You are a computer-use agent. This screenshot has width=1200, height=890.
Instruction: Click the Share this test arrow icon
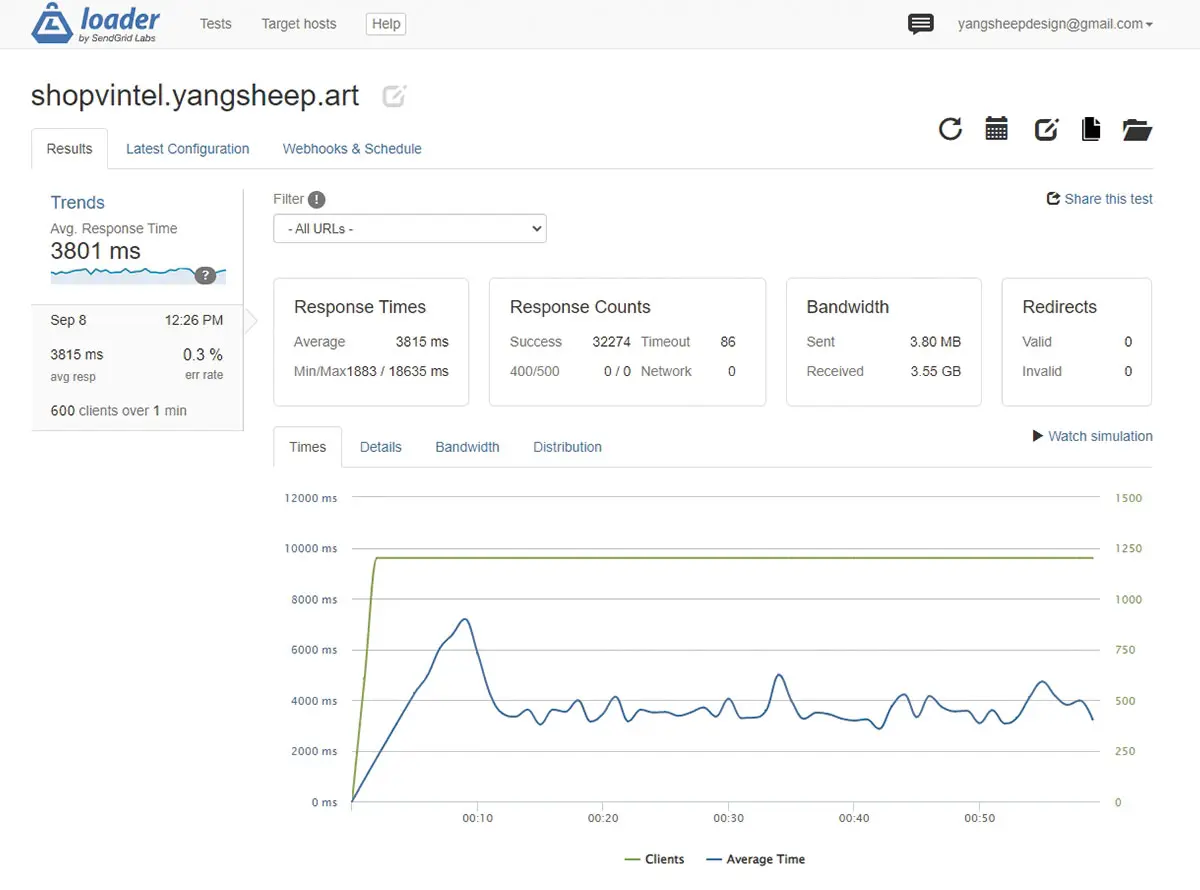point(1053,199)
